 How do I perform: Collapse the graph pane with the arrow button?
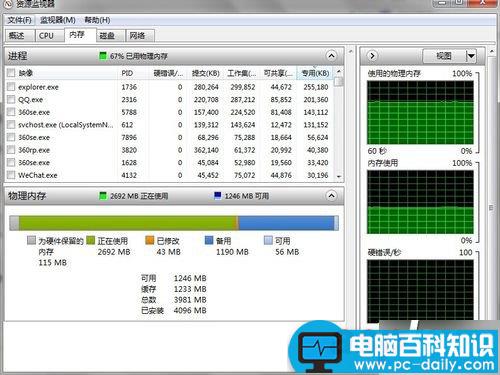pyautogui.click(x=372, y=56)
